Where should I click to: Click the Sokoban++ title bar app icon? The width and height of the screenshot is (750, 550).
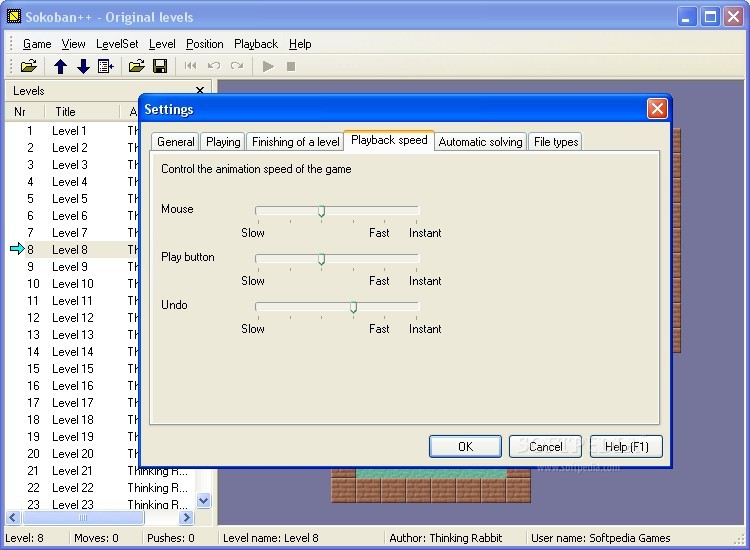[14, 17]
